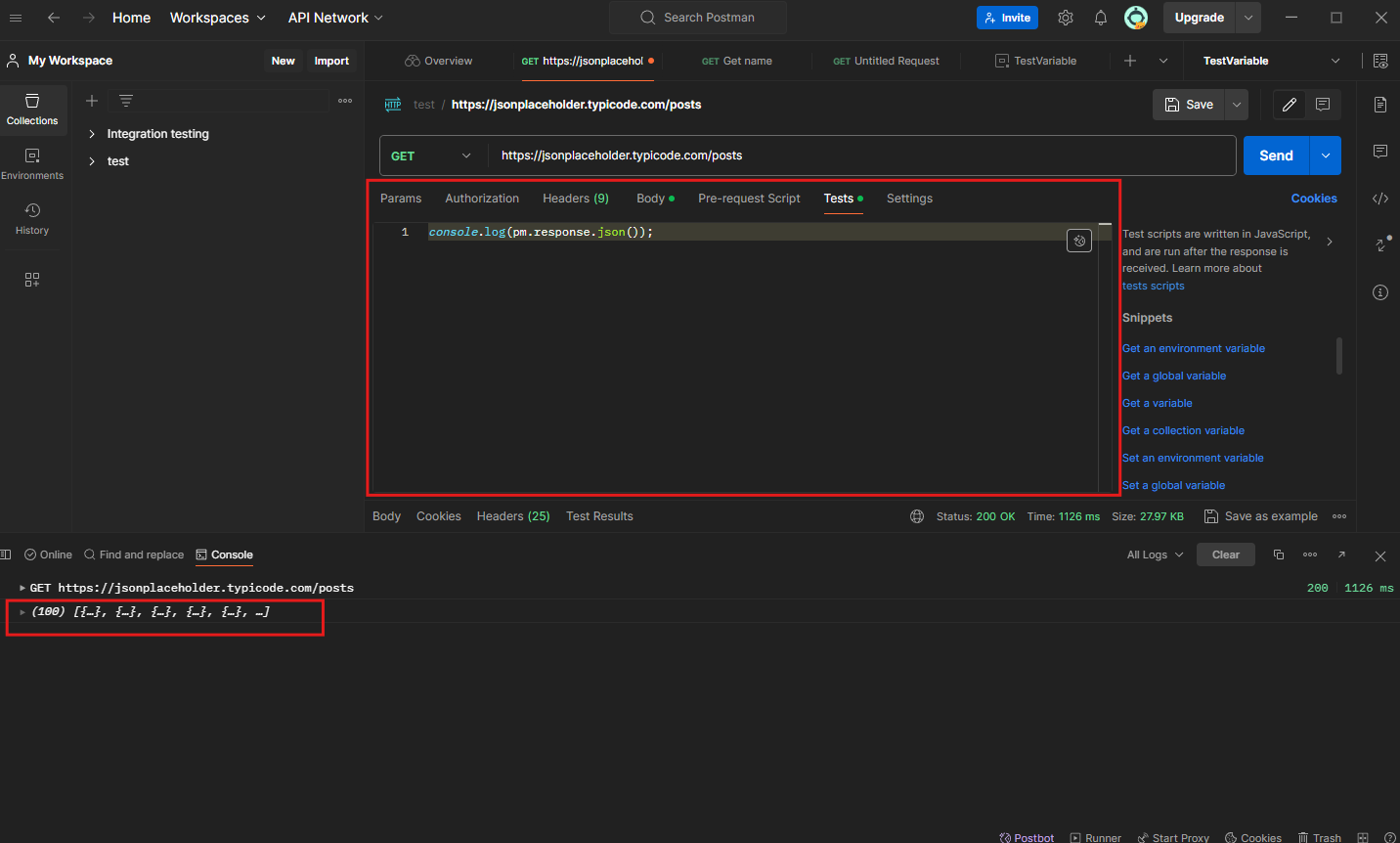
Task: Go forward with the right arrow
Action: (x=89, y=18)
